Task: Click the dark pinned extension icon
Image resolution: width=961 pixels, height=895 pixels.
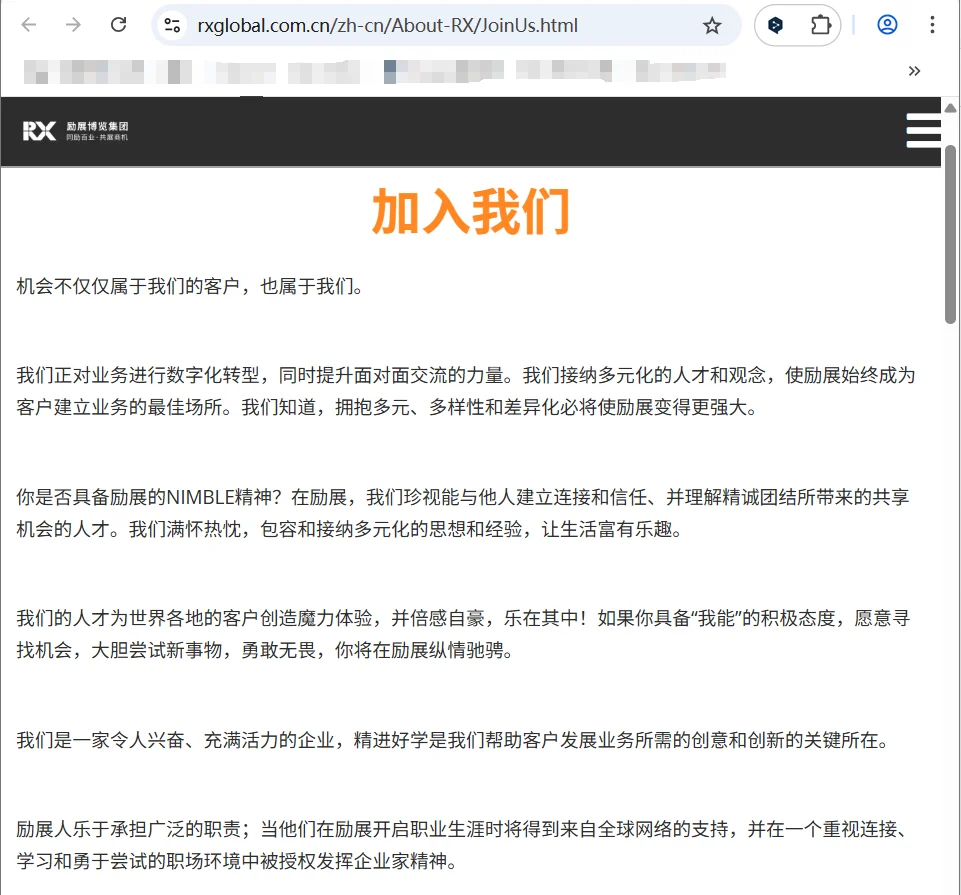Action: (x=777, y=25)
